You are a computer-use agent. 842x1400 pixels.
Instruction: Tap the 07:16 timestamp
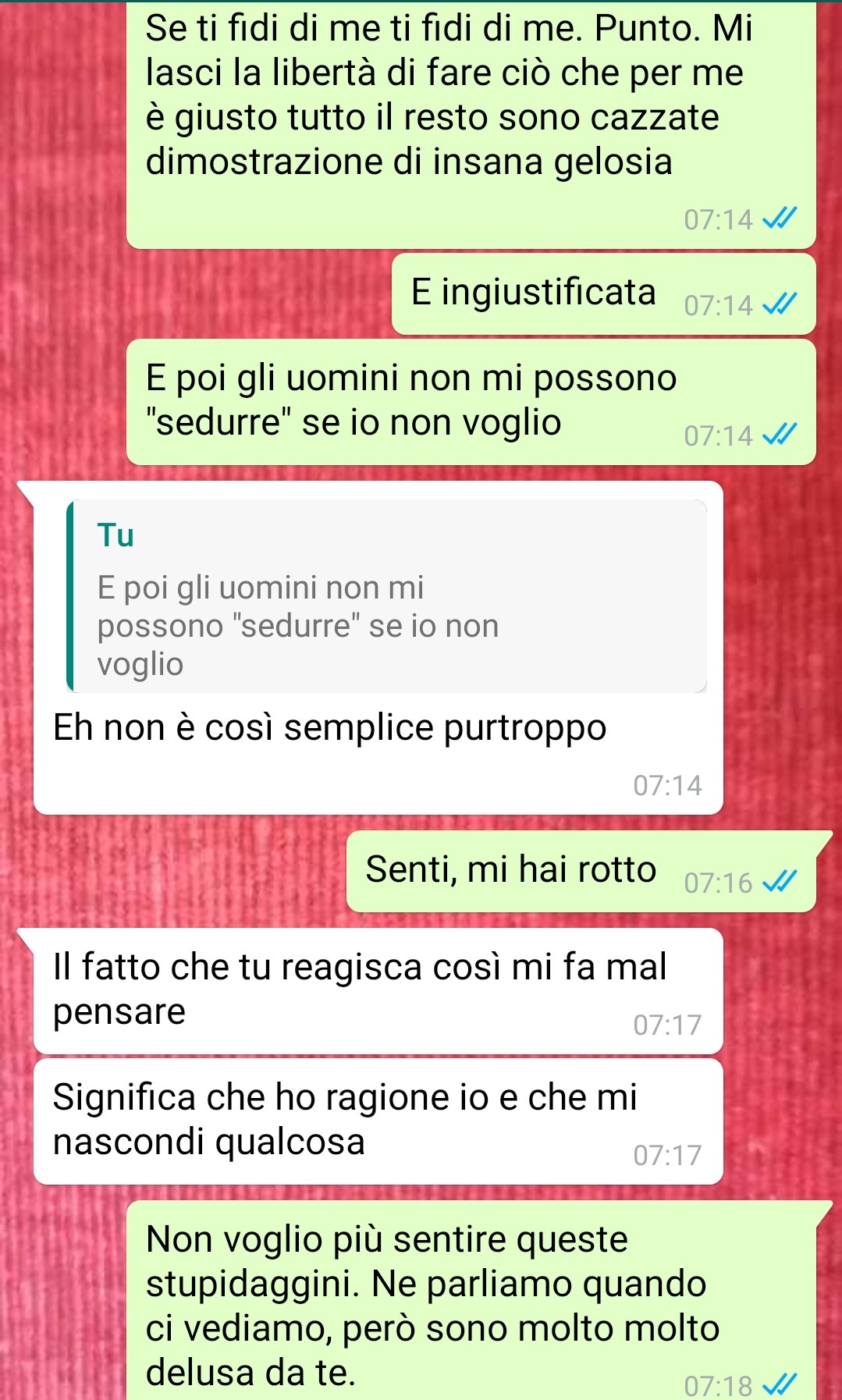(718, 883)
